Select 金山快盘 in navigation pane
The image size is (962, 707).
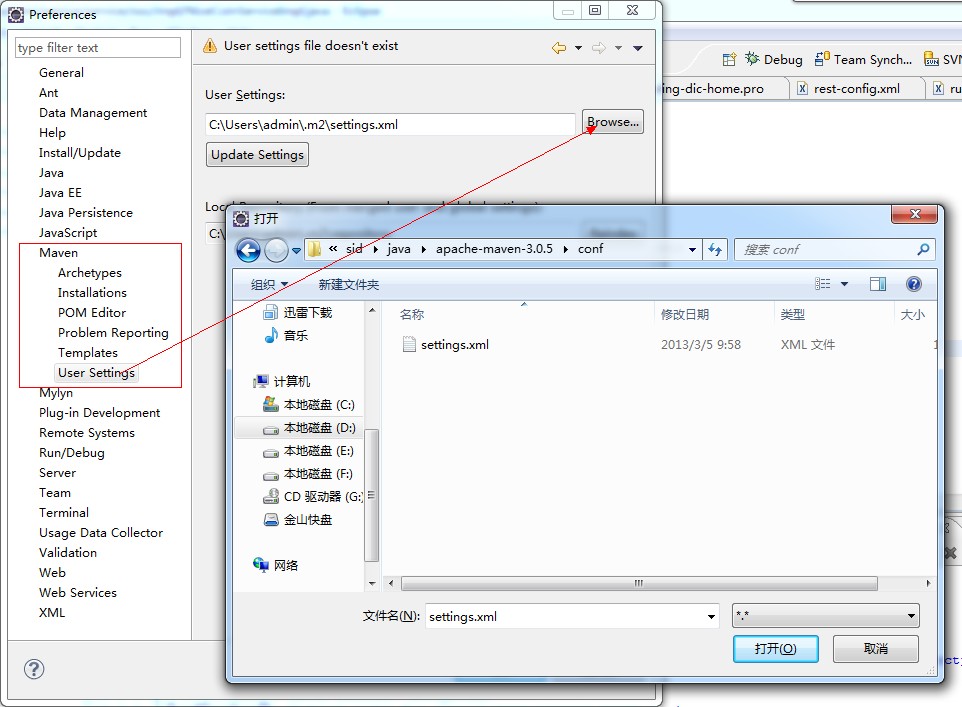click(298, 520)
